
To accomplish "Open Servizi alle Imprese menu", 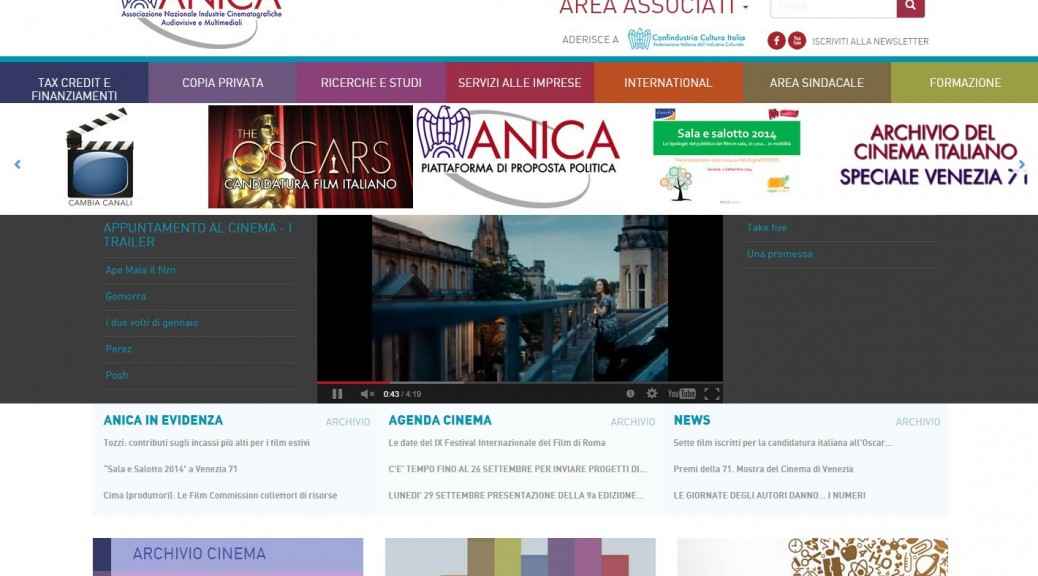I will pyautogui.click(x=519, y=83).
